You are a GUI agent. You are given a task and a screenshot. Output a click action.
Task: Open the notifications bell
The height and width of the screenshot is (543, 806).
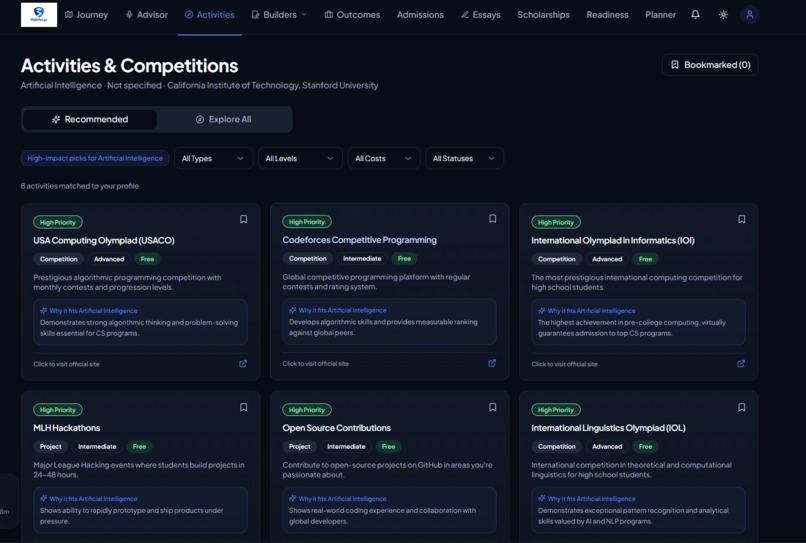click(695, 14)
